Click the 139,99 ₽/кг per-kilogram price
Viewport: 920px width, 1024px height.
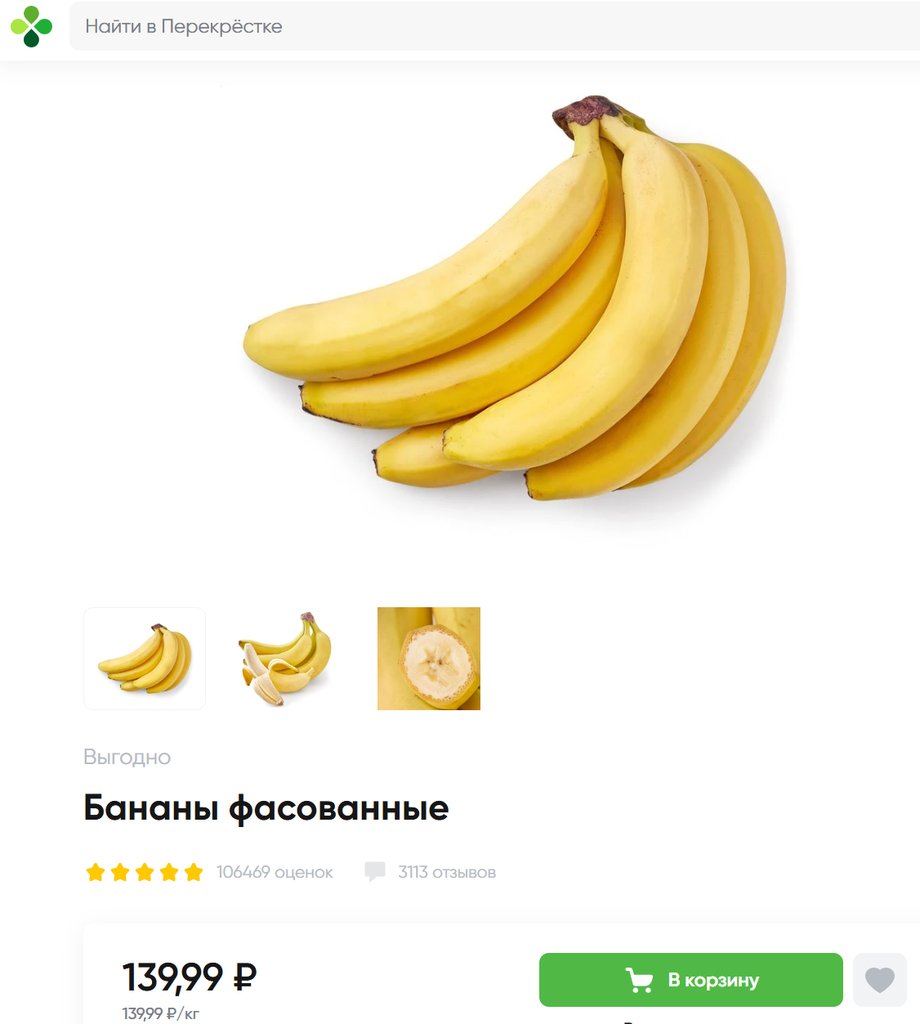161,1014
